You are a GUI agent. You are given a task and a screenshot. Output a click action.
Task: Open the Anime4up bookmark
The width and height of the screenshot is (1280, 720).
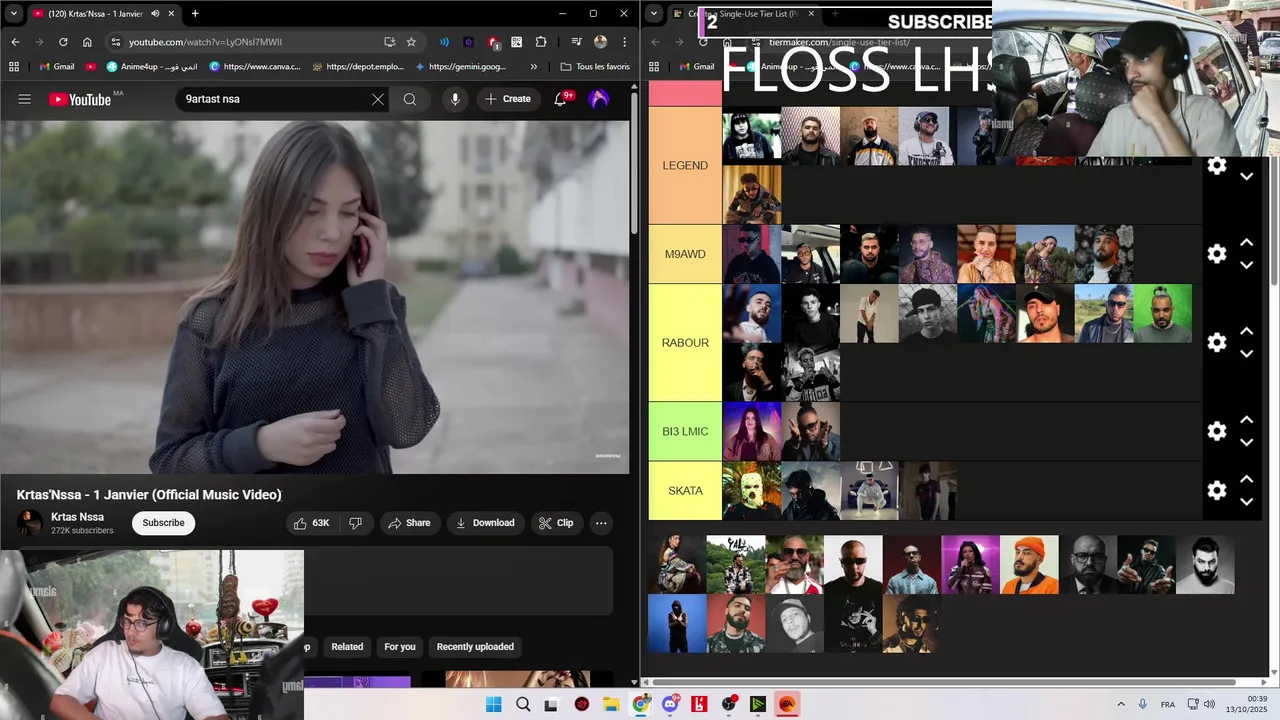tap(152, 67)
